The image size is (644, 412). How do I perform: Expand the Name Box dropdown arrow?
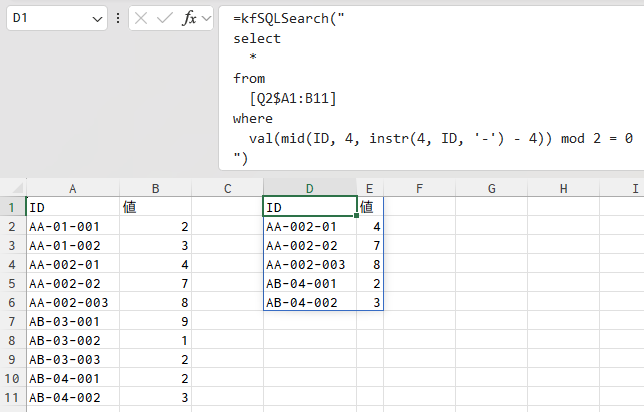pyautogui.click(x=97, y=19)
